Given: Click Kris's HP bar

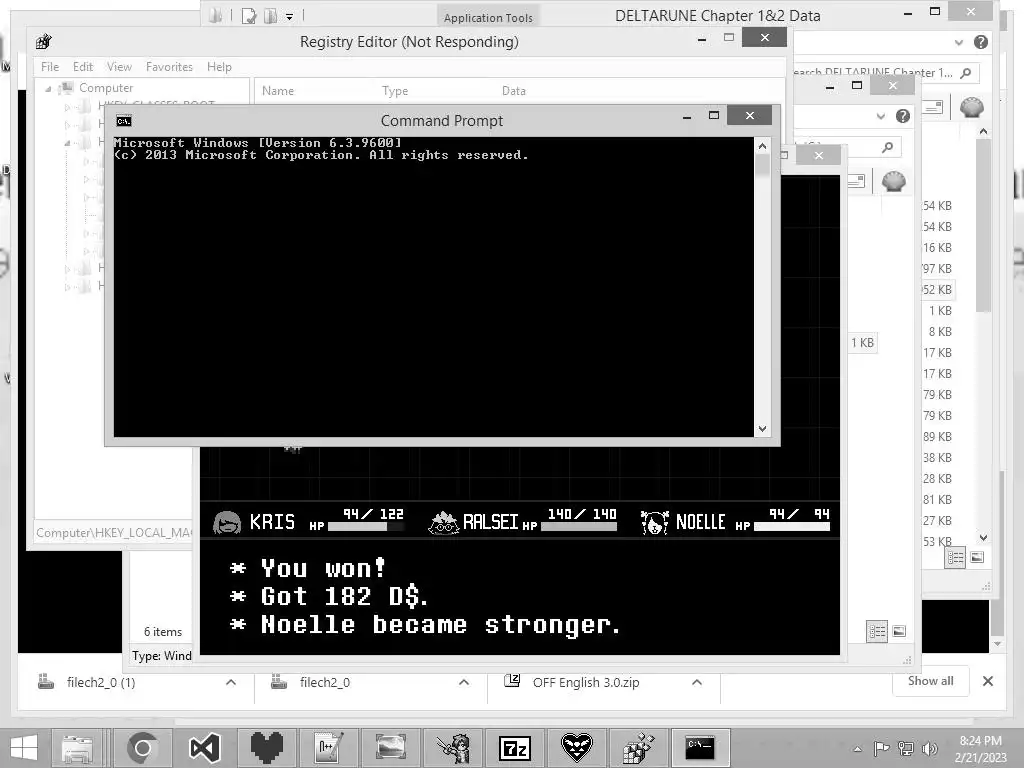Looking at the screenshot, I should click(x=366, y=526).
